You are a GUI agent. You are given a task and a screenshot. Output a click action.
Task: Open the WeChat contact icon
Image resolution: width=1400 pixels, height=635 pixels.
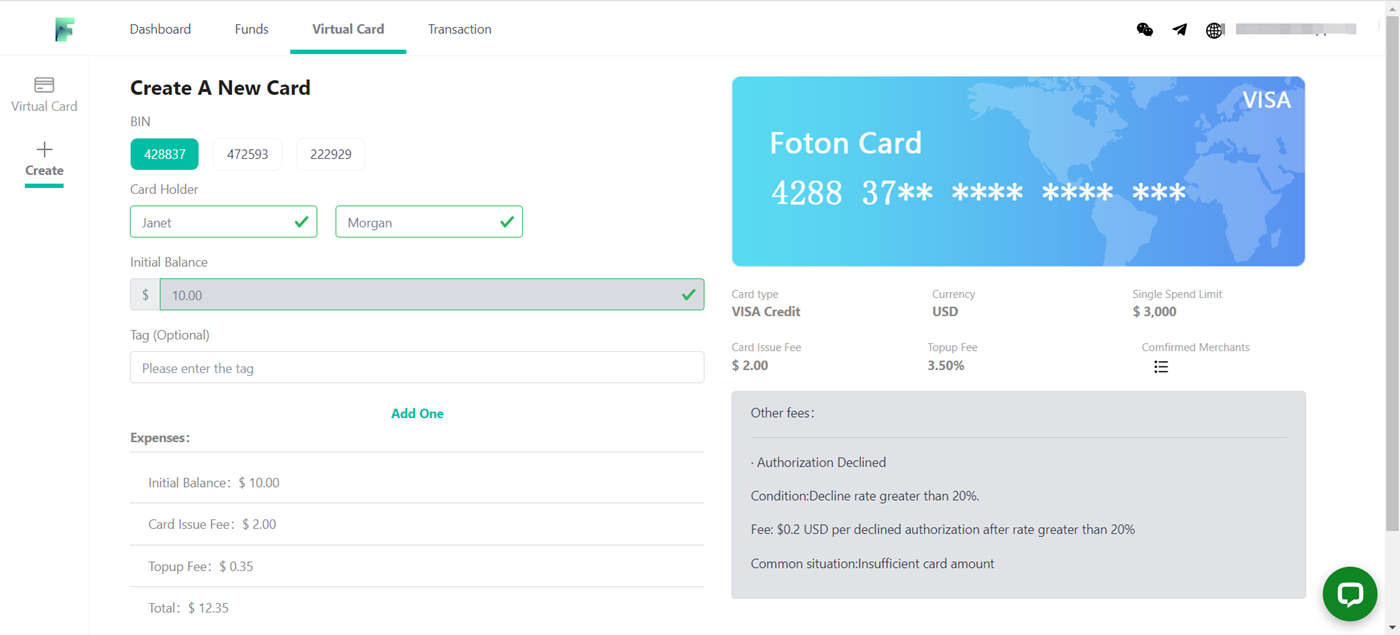1145,30
